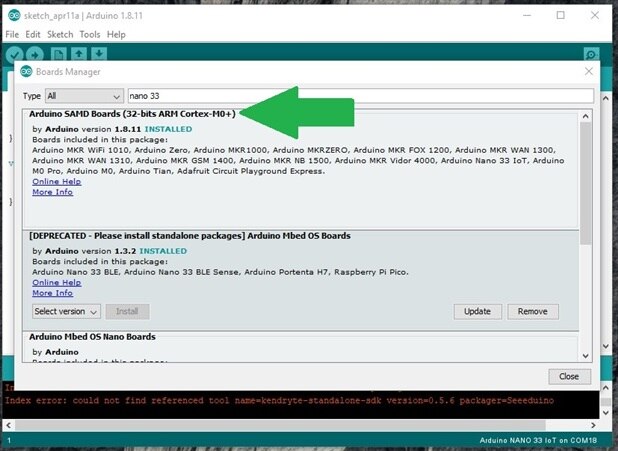Viewport: 618px width, 451px height.
Task: Close Boards Manager with the X button
Action: tap(588, 71)
